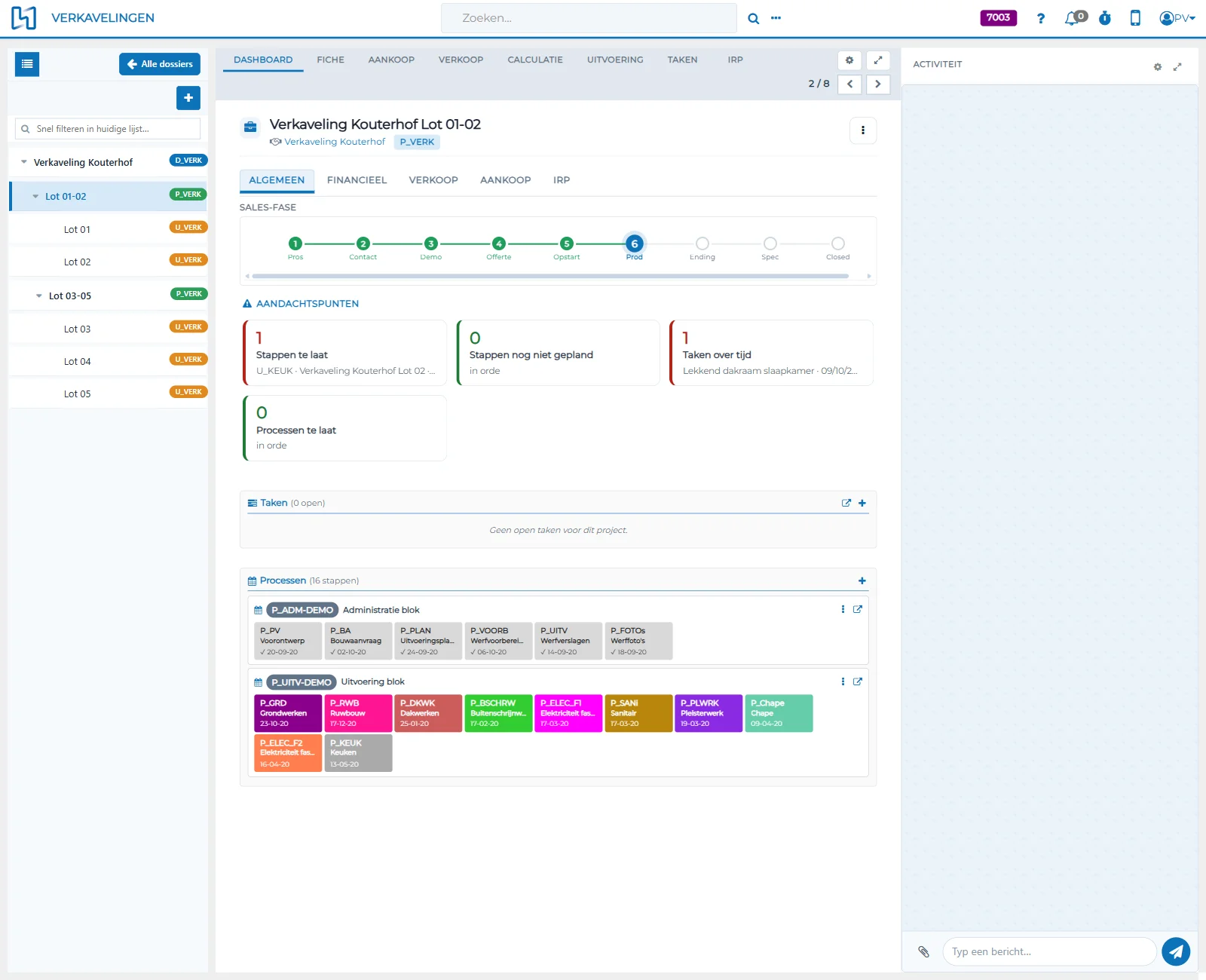1206x980 pixels.
Task: Open Activiteit panel settings gear
Action: [x=1158, y=67]
